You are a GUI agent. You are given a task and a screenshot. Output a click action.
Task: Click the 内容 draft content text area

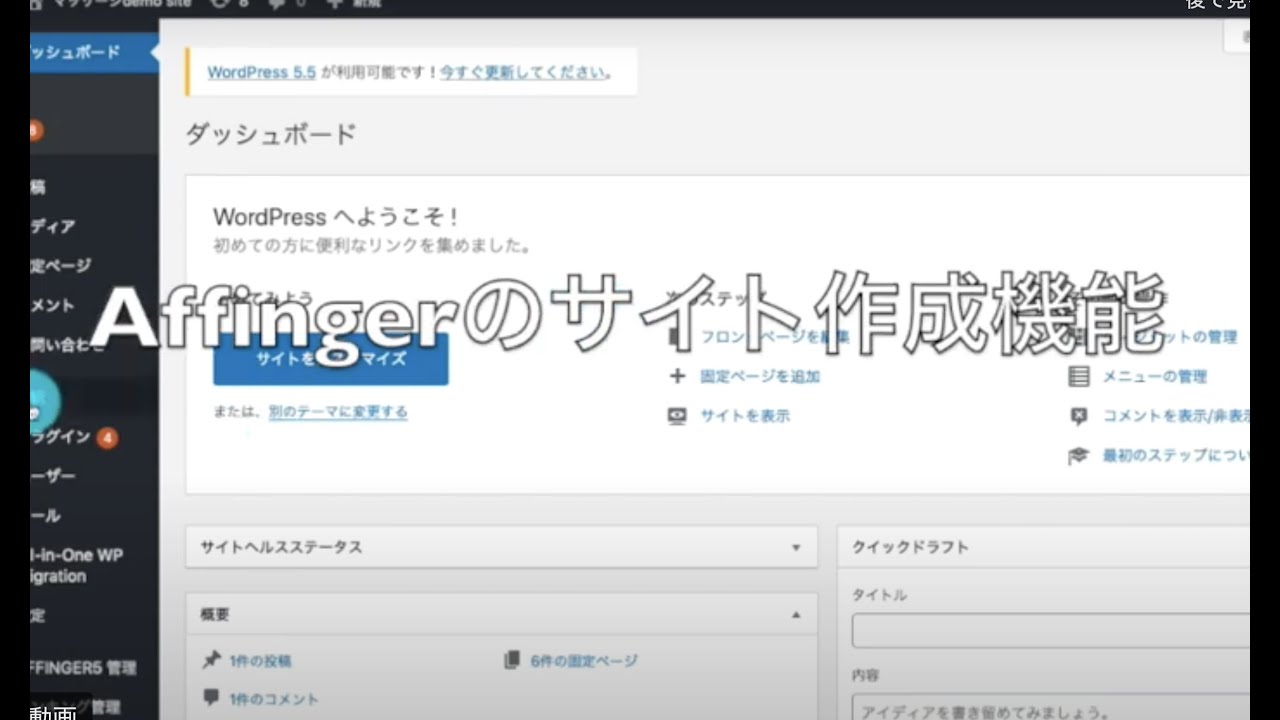[1051, 706]
